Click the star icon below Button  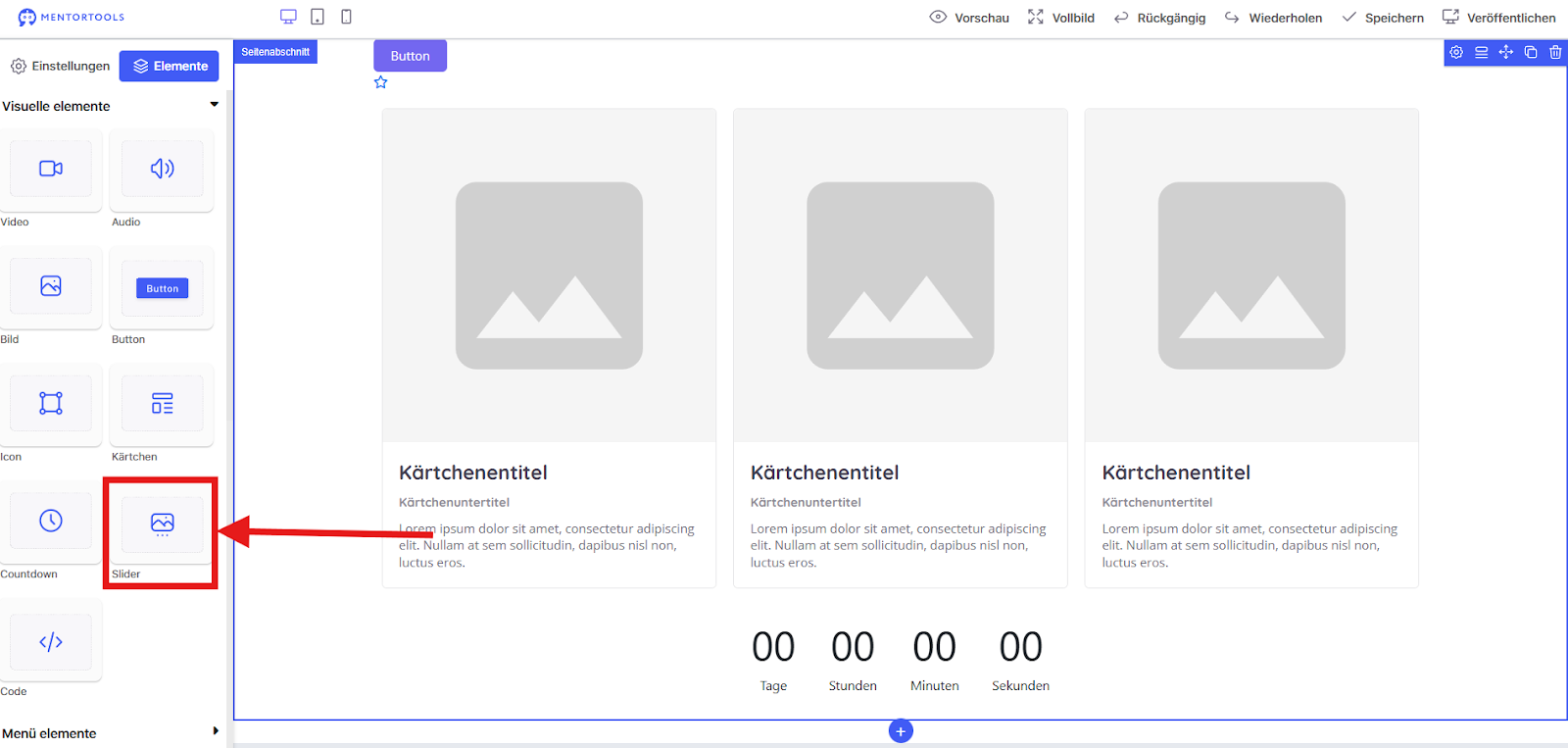point(381,82)
